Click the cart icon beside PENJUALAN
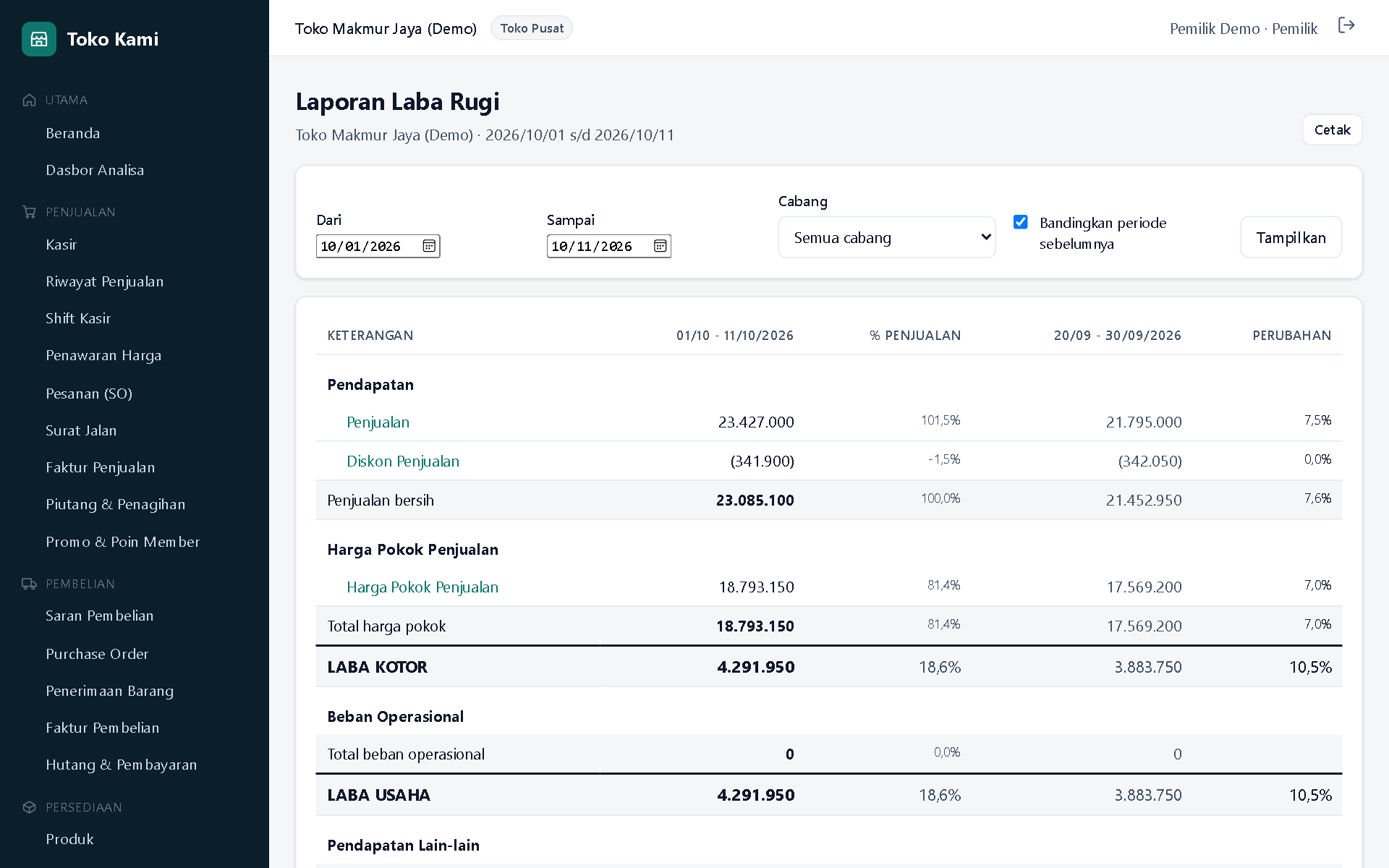 [29, 212]
